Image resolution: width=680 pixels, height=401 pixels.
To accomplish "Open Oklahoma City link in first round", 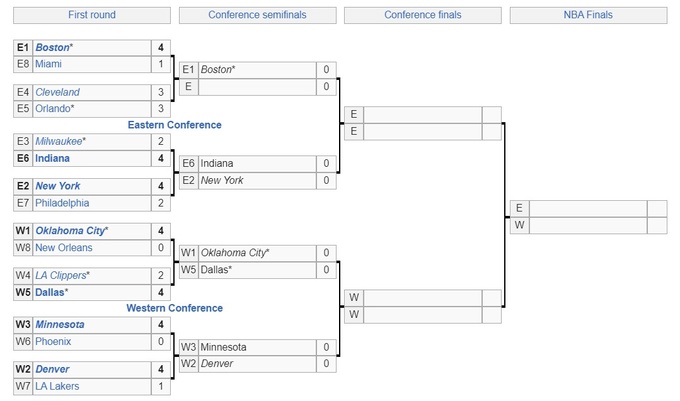I will 70,231.
